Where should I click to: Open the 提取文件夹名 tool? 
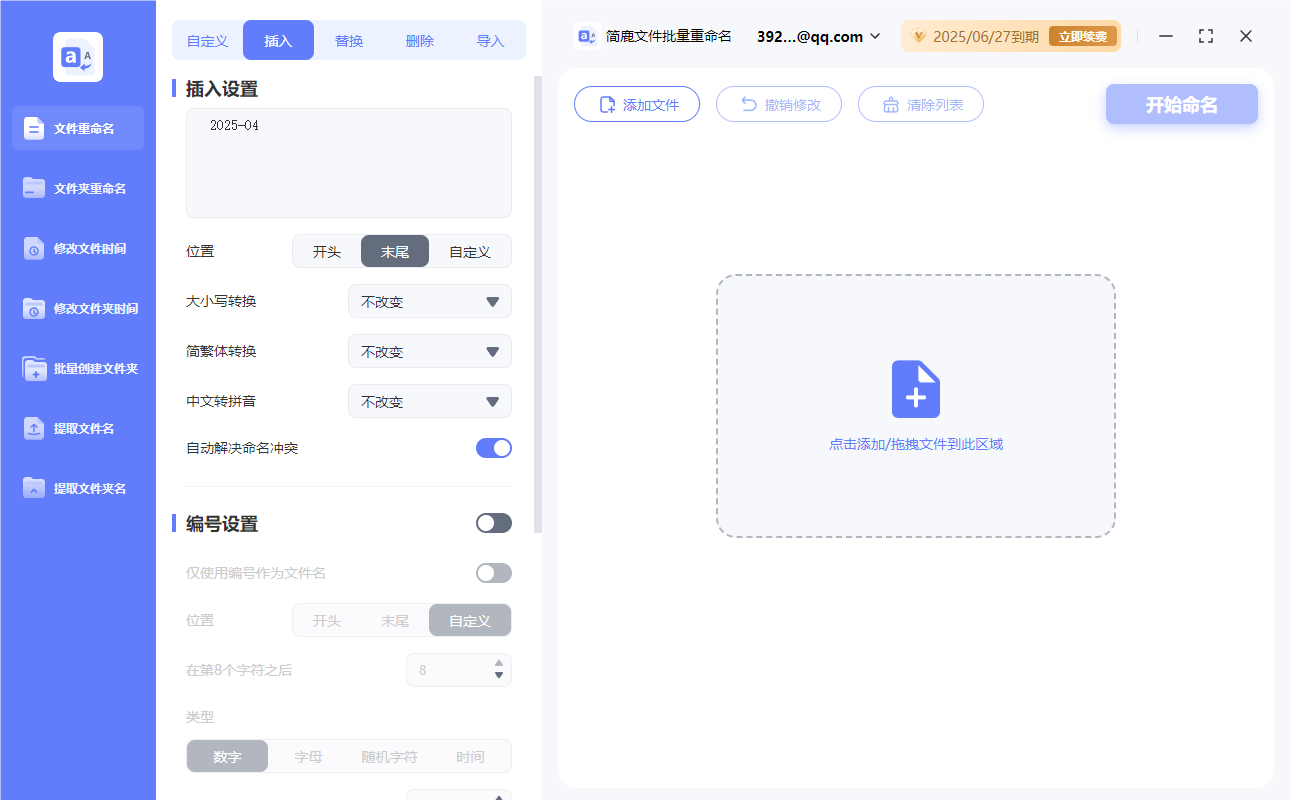[77, 488]
